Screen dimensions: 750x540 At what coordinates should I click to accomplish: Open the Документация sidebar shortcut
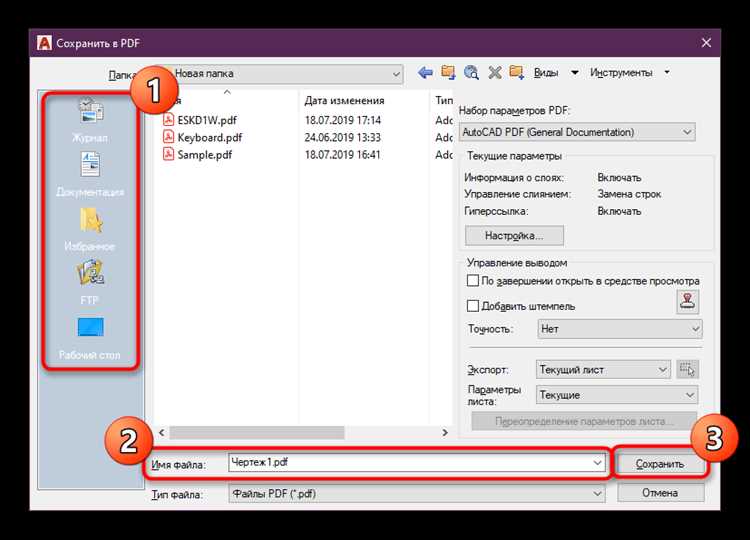coord(90,174)
